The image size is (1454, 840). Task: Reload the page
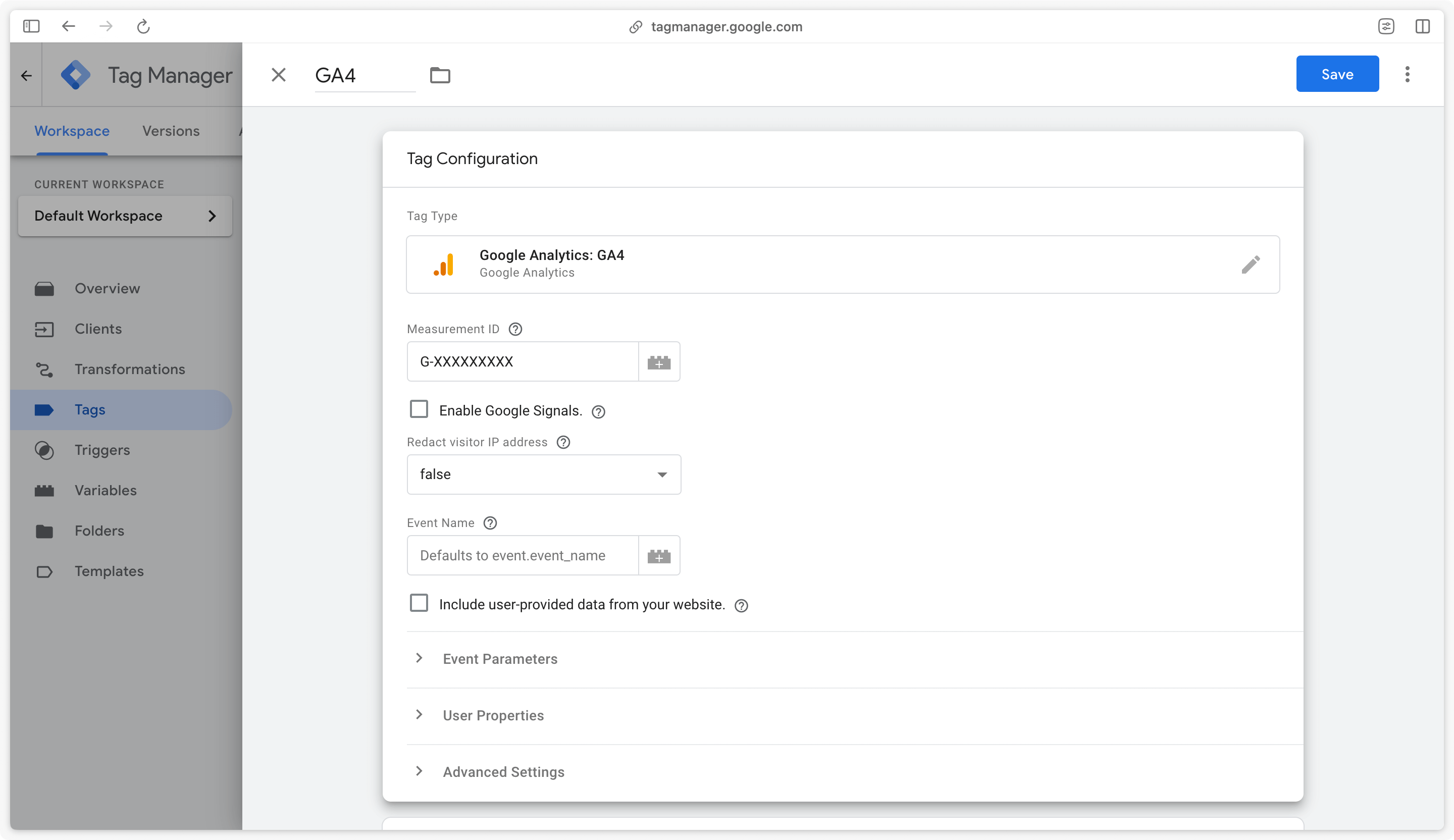(143, 26)
